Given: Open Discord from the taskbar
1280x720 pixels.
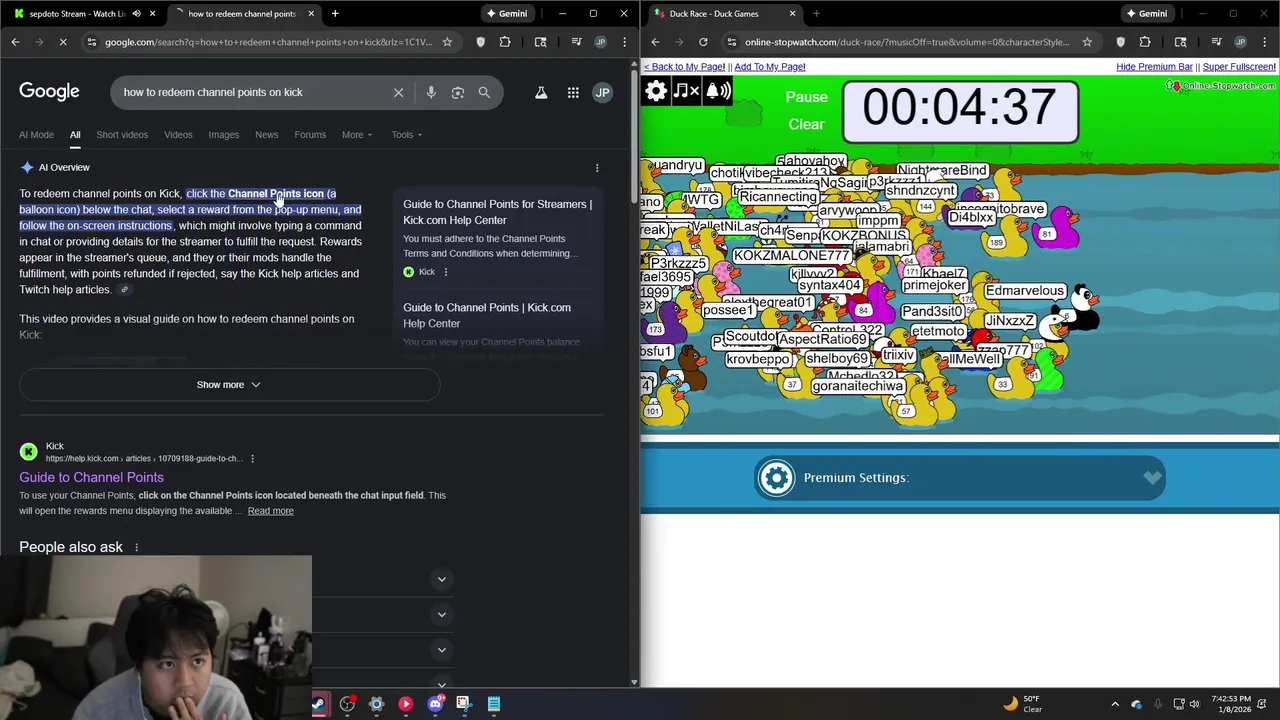Looking at the screenshot, I should tap(435, 704).
